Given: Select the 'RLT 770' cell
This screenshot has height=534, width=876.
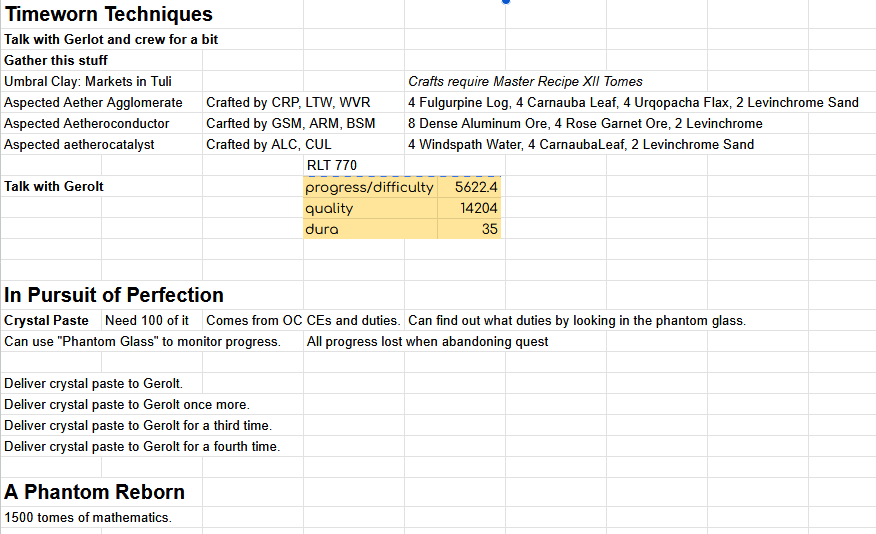Looking at the screenshot, I should pos(331,165).
